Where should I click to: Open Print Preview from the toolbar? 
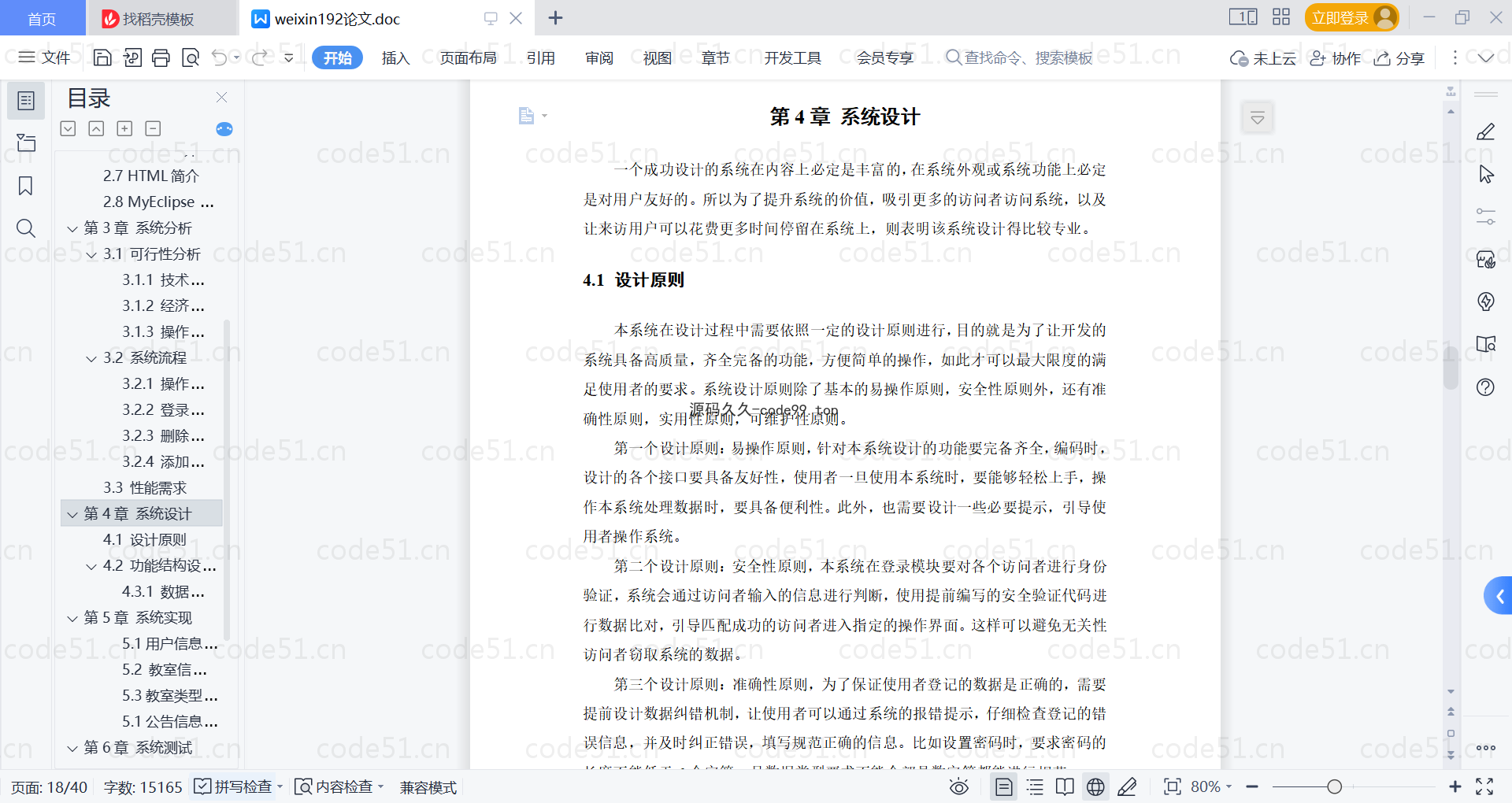(191, 57)
